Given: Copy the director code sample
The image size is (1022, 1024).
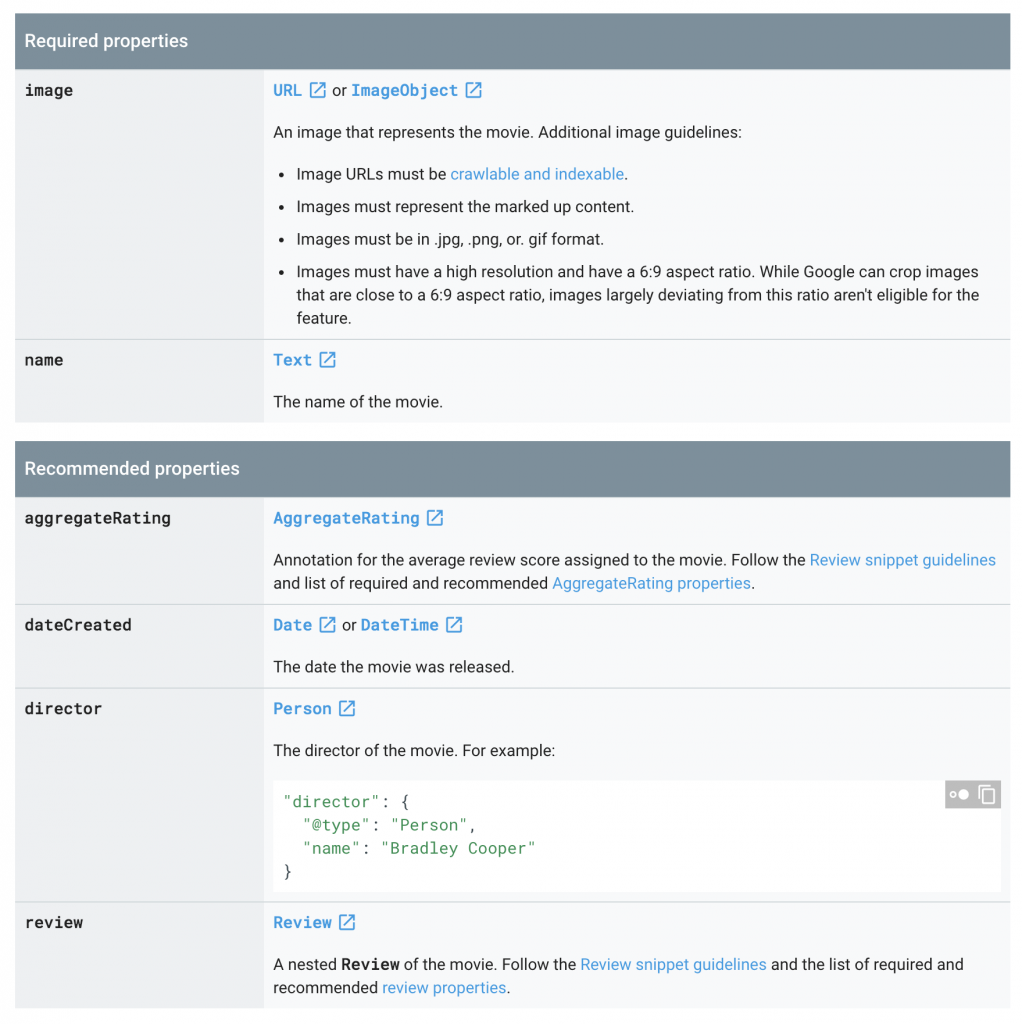Looking at the screenshot, I should (987, 795).
